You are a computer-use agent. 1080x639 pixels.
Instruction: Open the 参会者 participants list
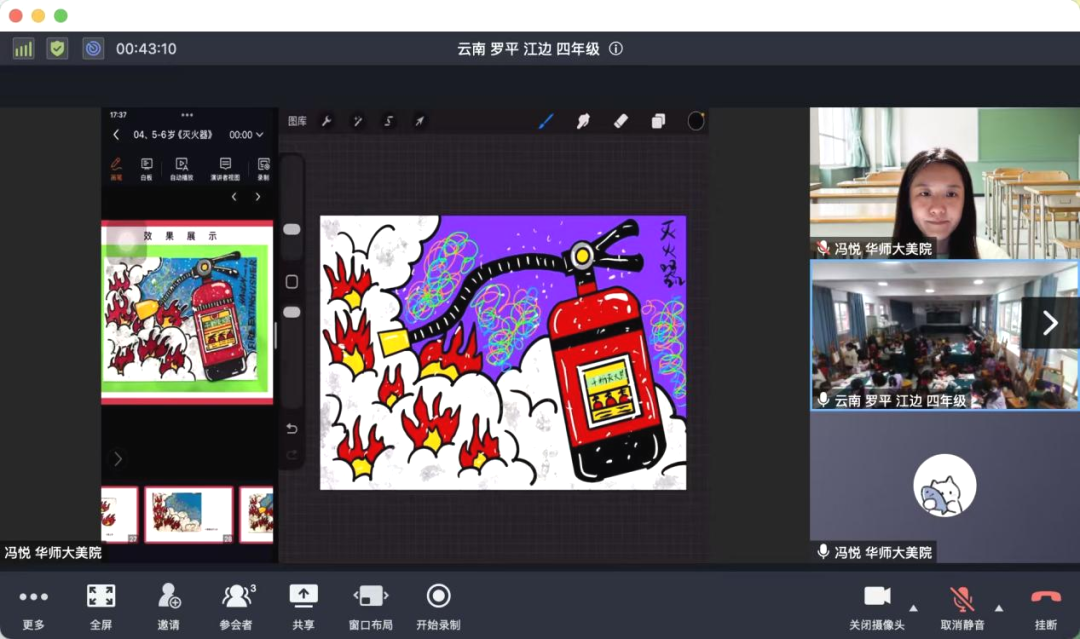(x=237, y=597)
